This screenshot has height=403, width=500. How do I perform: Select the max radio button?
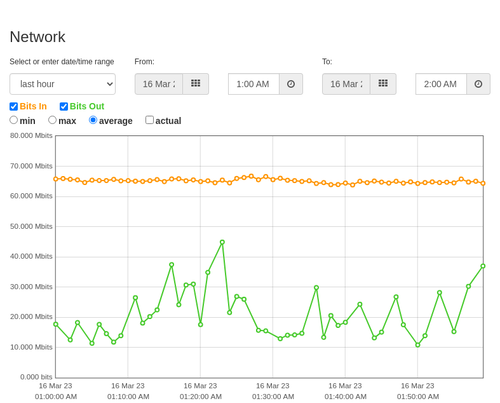(x=52, y=120)
